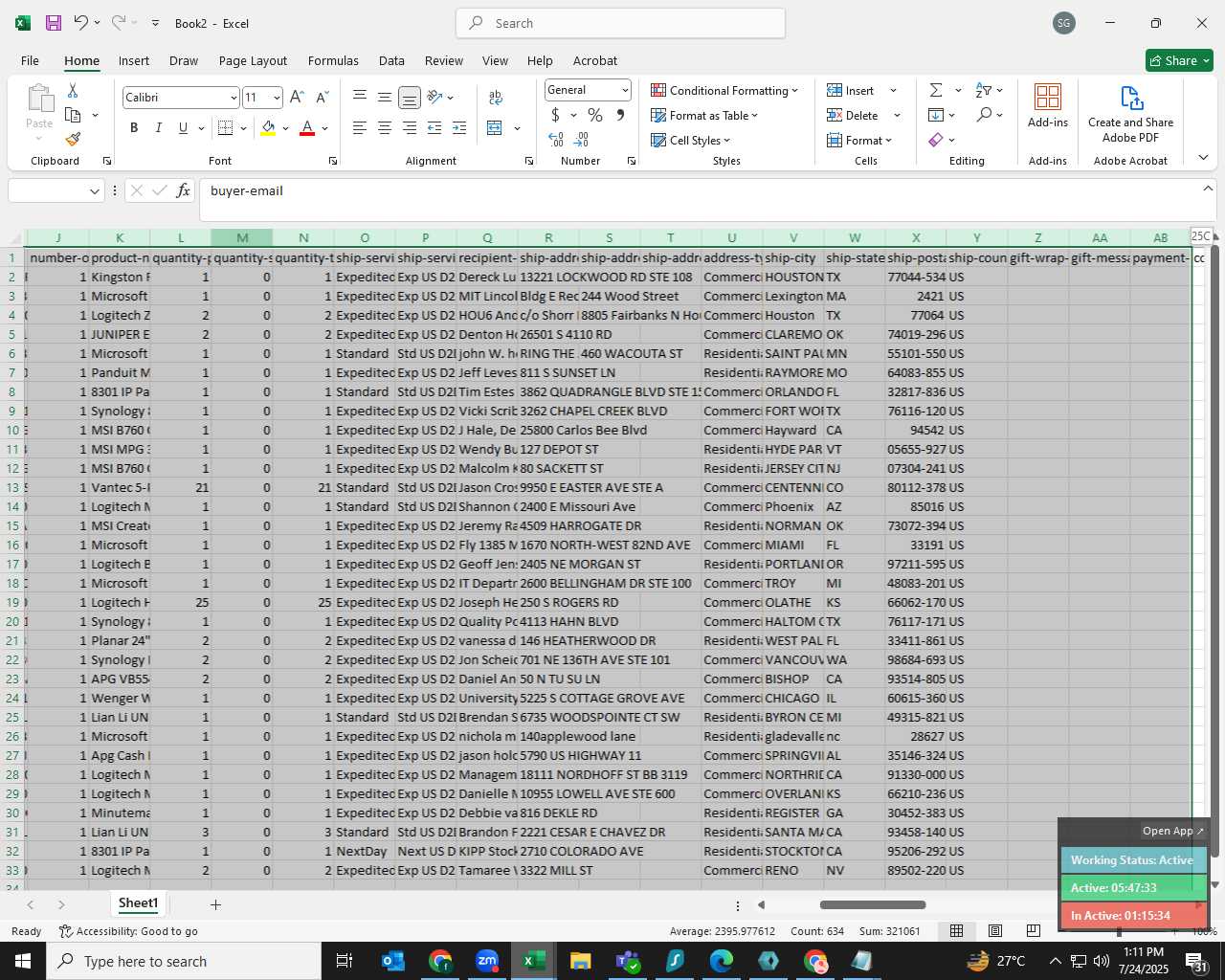Click the Wrap Text icon
The width and height of the screenshot is (1225, 980).
click(496, 97)
